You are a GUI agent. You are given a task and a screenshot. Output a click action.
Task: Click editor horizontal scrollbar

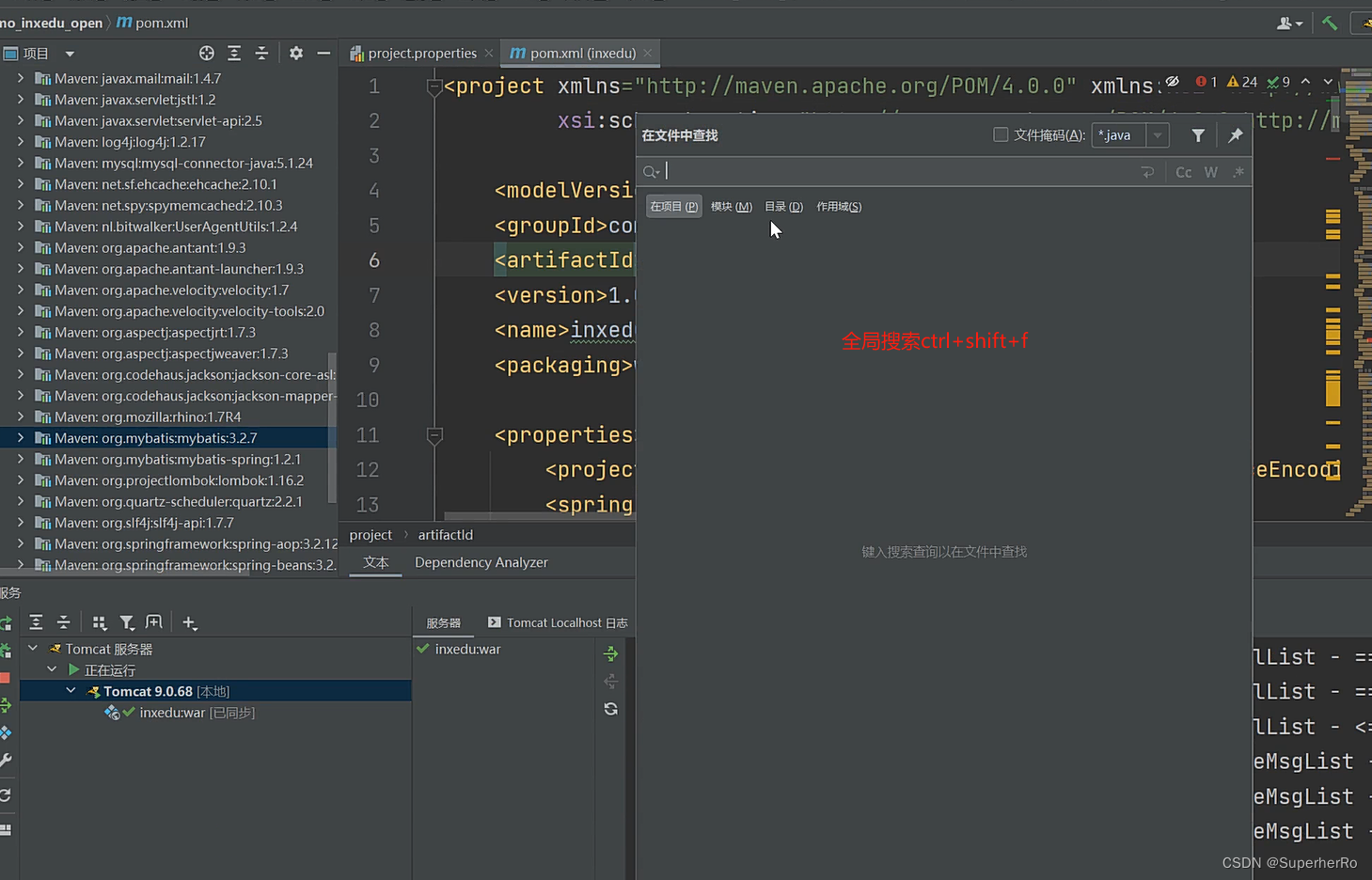[x=539, y=516]
